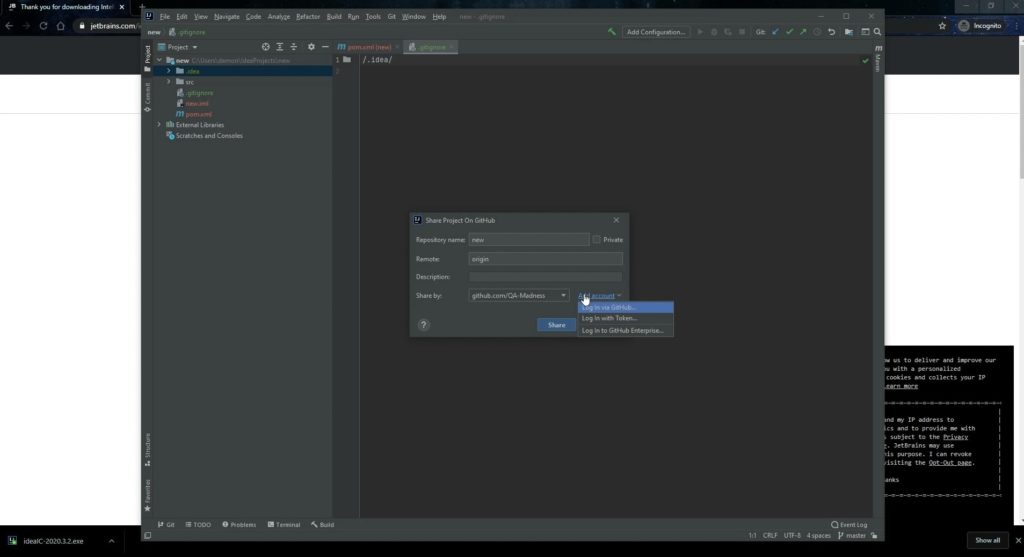This screenshot has height=557, width=1024.
Task: Open the Refactor menu
Action: (x=308, y=16)
